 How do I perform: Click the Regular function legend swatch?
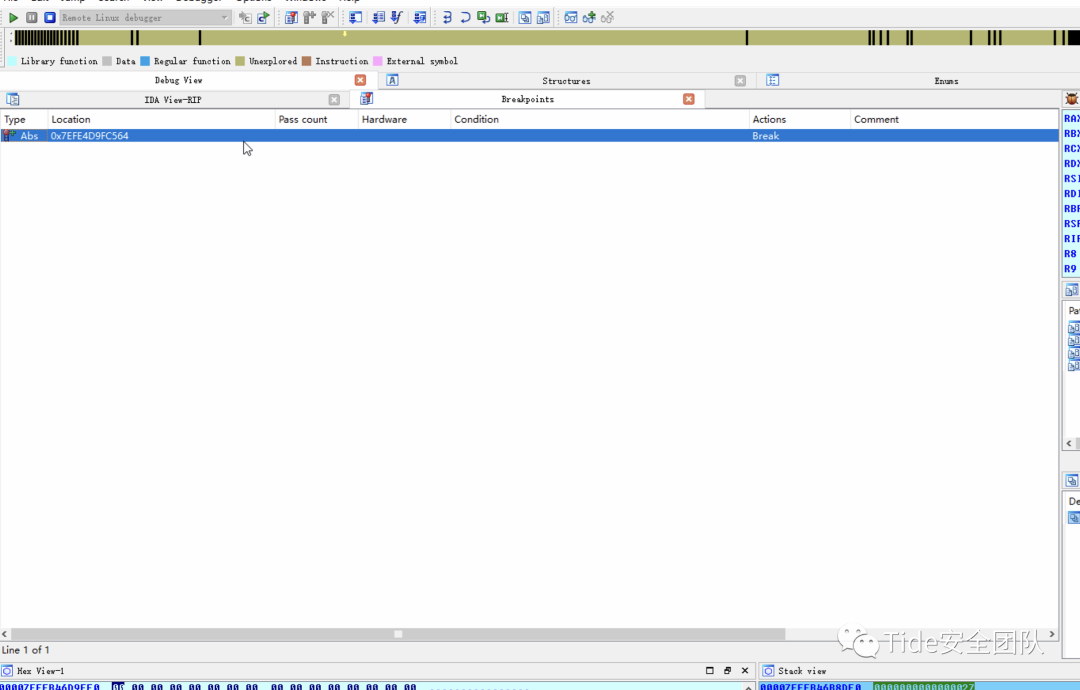pyautogui.click(x=145, y=61)
